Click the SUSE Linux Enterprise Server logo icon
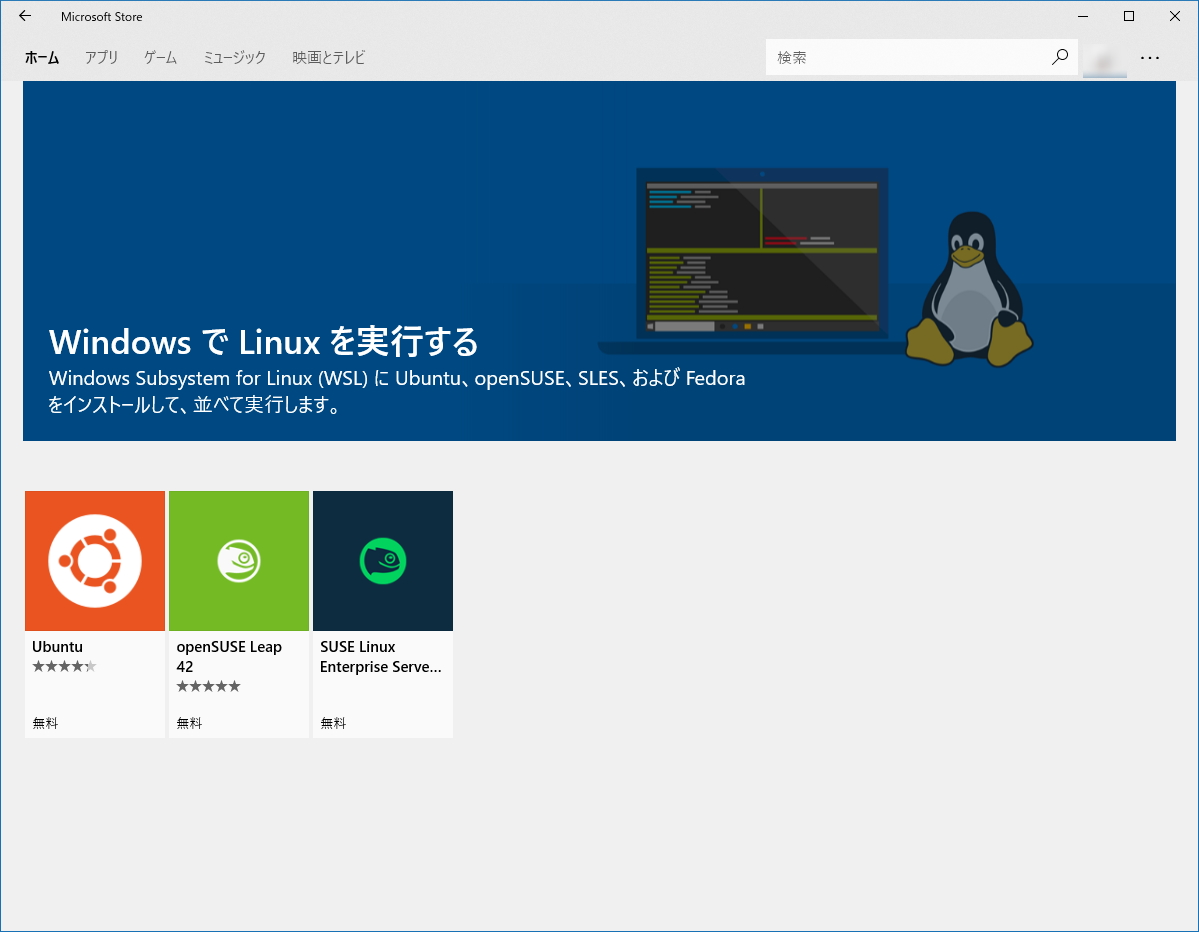Screen dimensions: 1199x932 (x=382, y=560)
